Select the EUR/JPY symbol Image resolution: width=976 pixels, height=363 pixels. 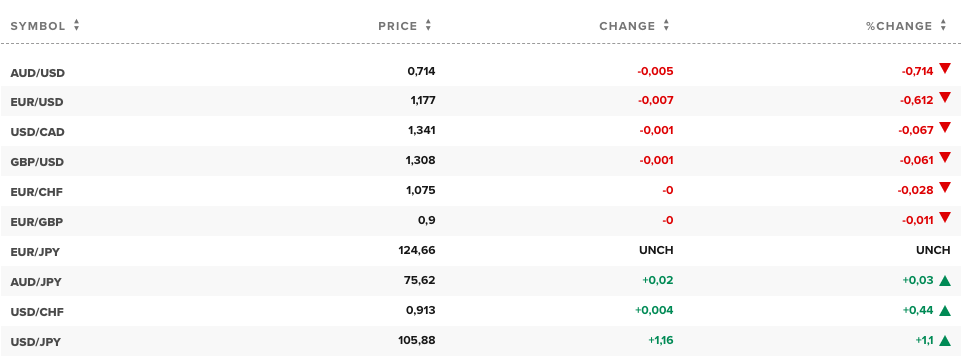(35, 252)
